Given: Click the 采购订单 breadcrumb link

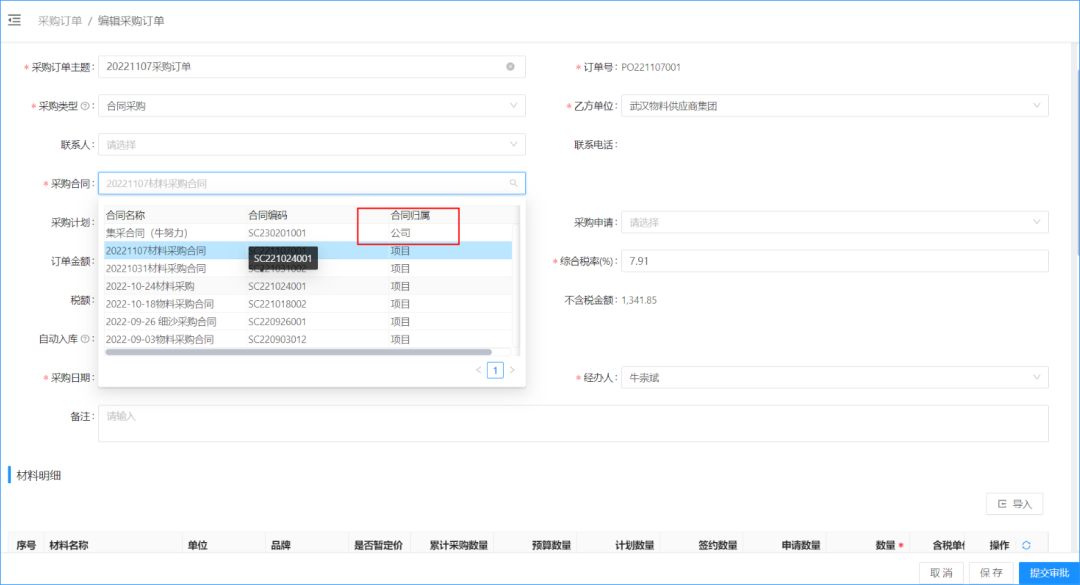Looking at the screenshot, I should [60, 21].
